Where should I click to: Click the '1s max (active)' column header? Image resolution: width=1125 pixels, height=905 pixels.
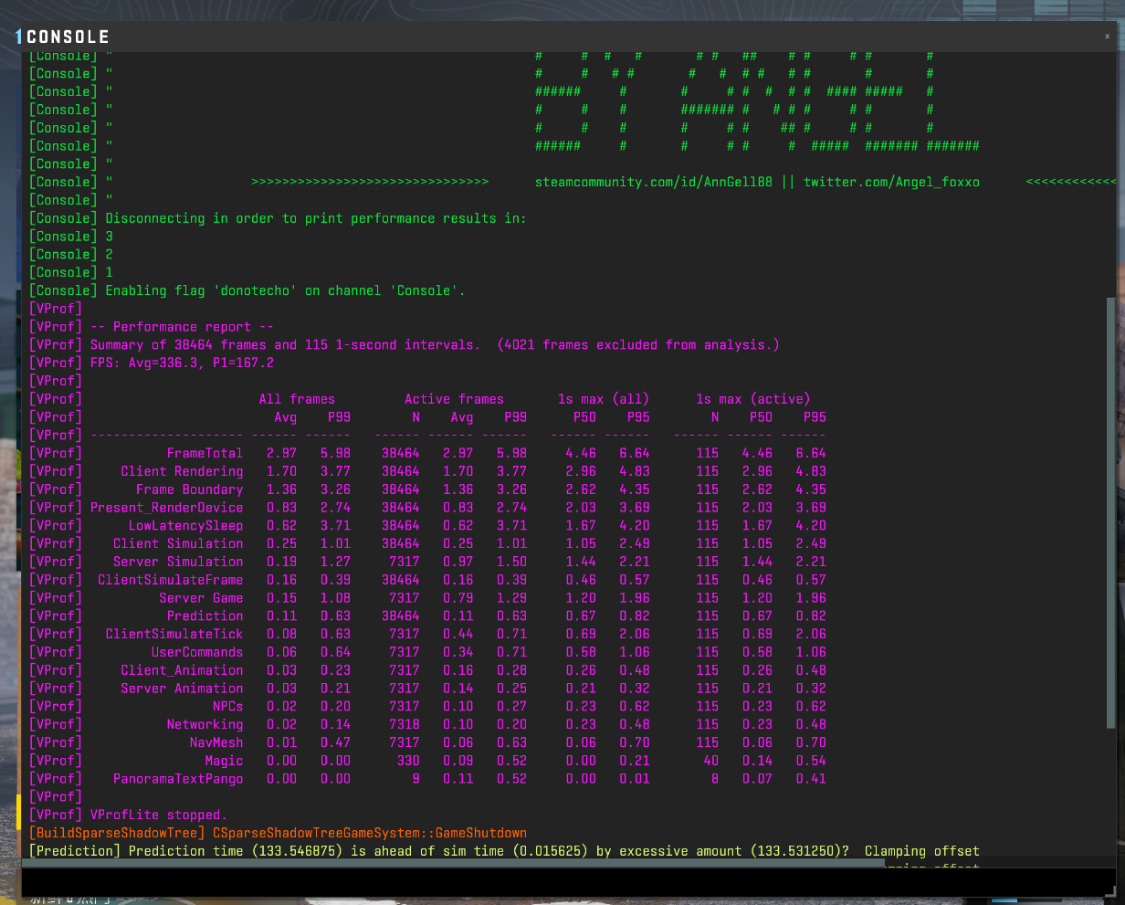[753, 399]
